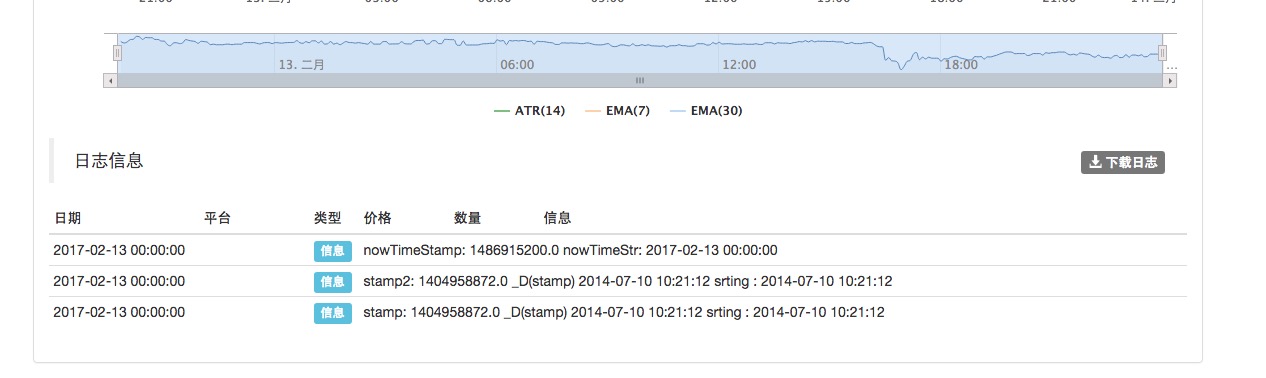Image resolution: width=1266 pixels, height=378 pixels.
Task: Click the horizontal scrollbar thumb grip
Action: pyautogui.click(x=640, y=80)
